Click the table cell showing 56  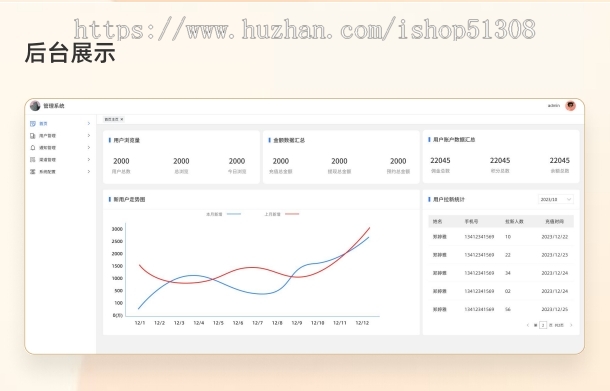tap(508, 309)
